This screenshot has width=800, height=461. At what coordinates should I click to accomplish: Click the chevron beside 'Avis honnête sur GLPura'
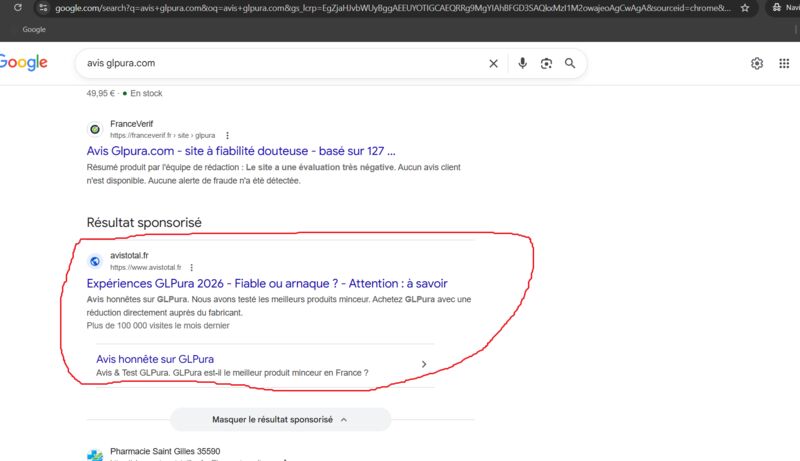[x=424, y=364]
